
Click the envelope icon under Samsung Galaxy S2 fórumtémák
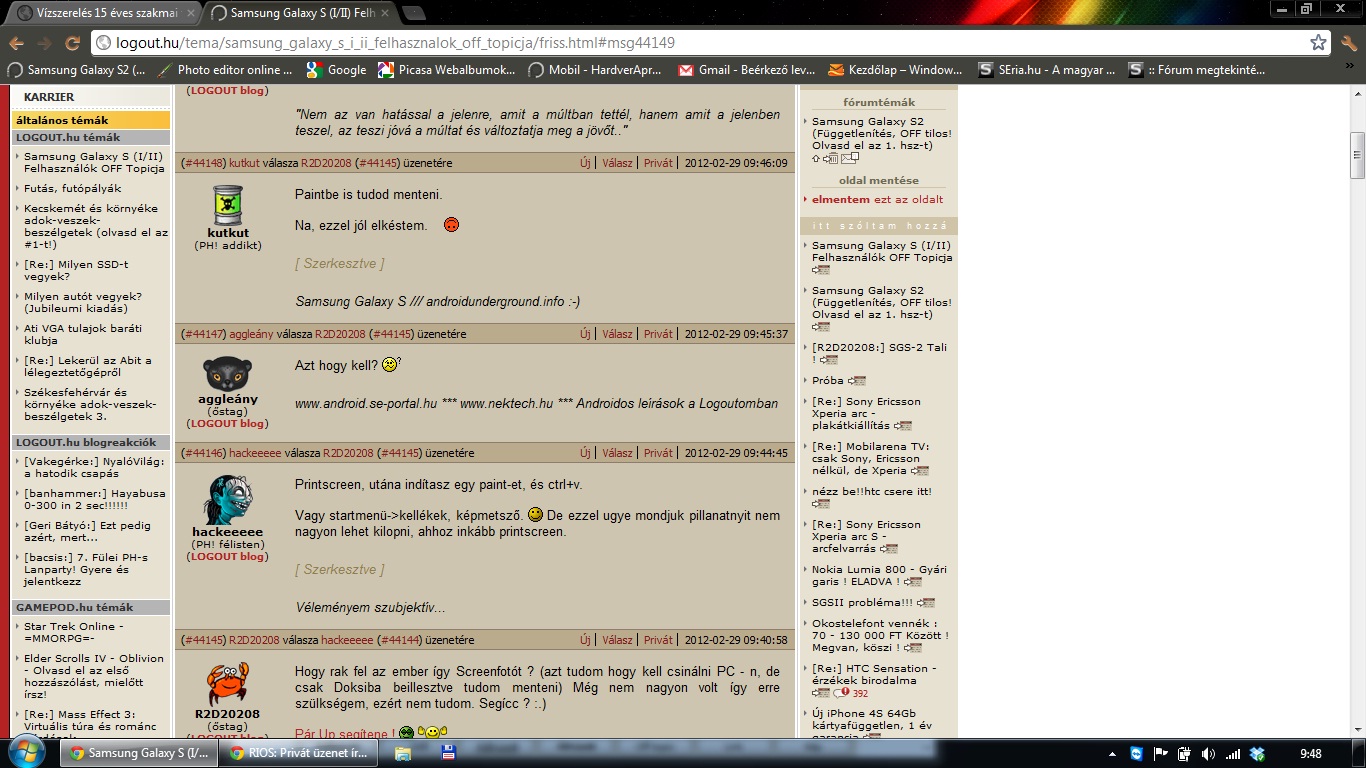(850, 158)
